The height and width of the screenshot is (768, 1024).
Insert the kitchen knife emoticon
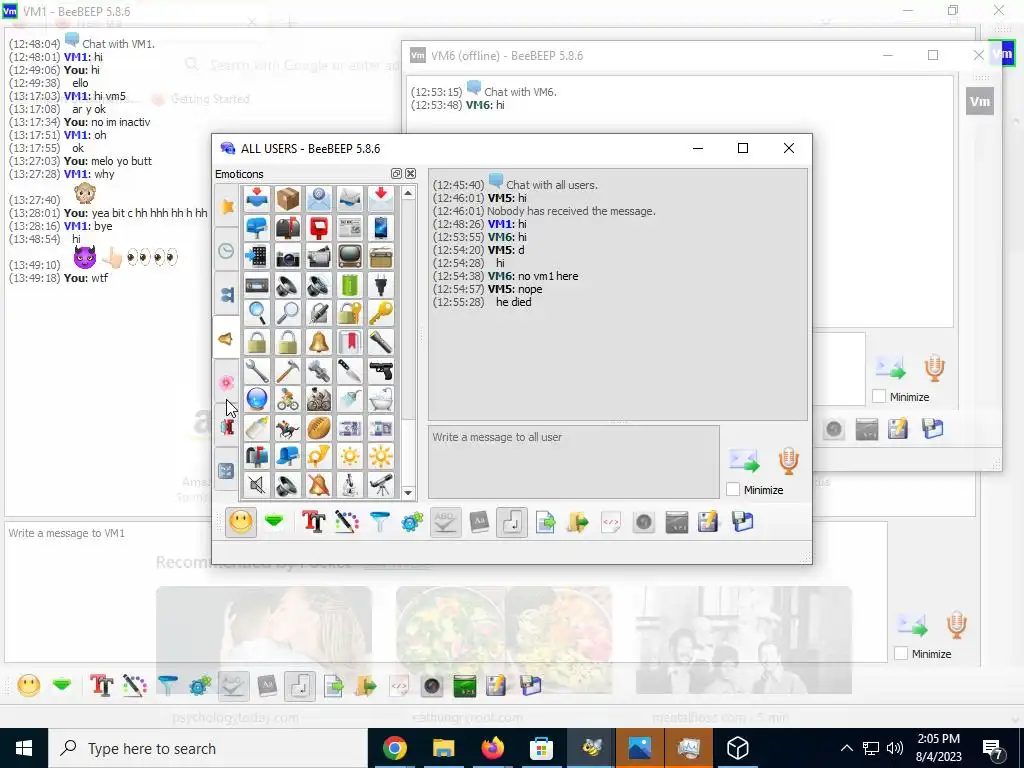349,371
